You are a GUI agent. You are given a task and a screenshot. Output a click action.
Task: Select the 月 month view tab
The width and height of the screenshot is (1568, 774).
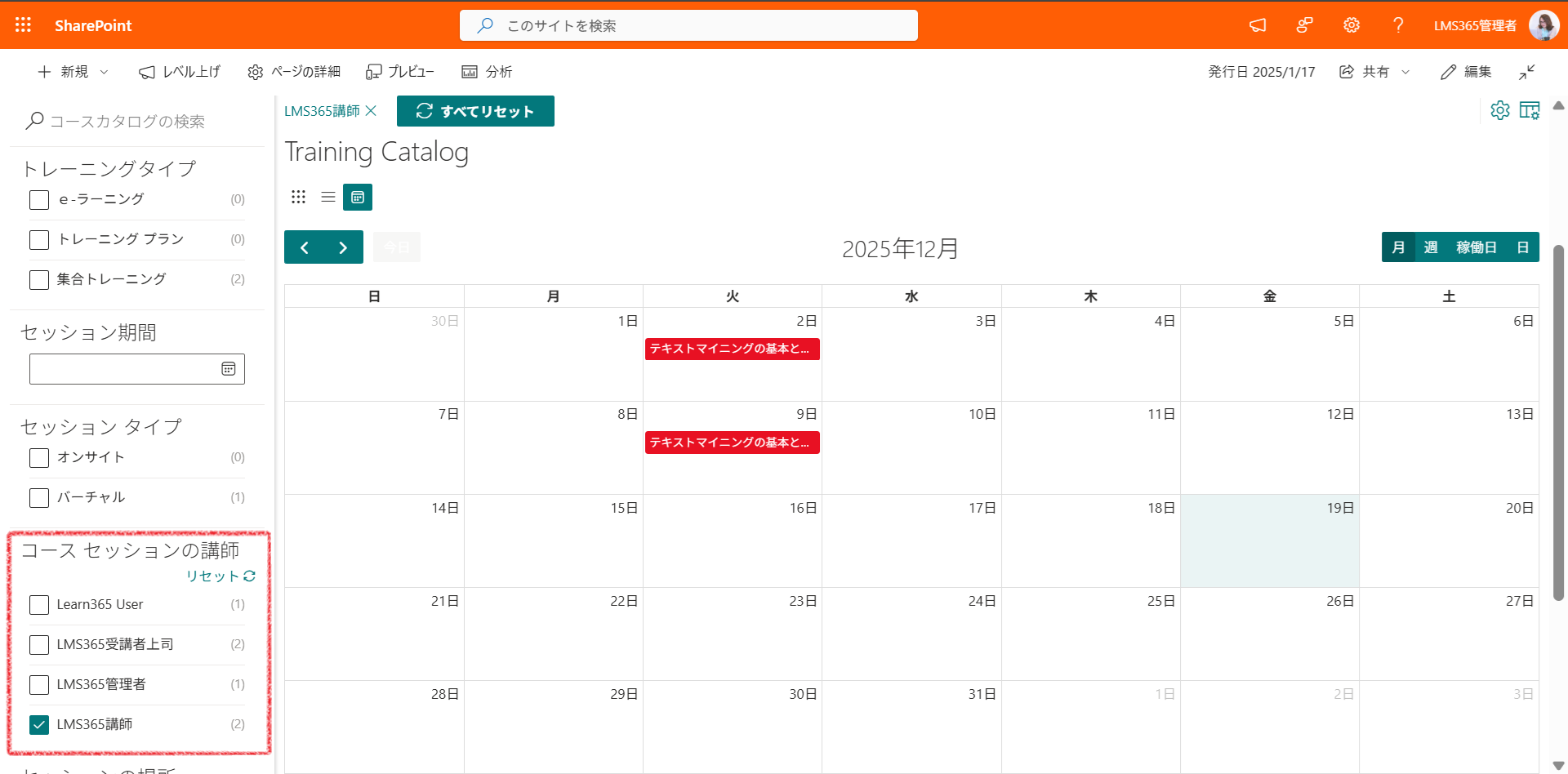click(1398, 247)
